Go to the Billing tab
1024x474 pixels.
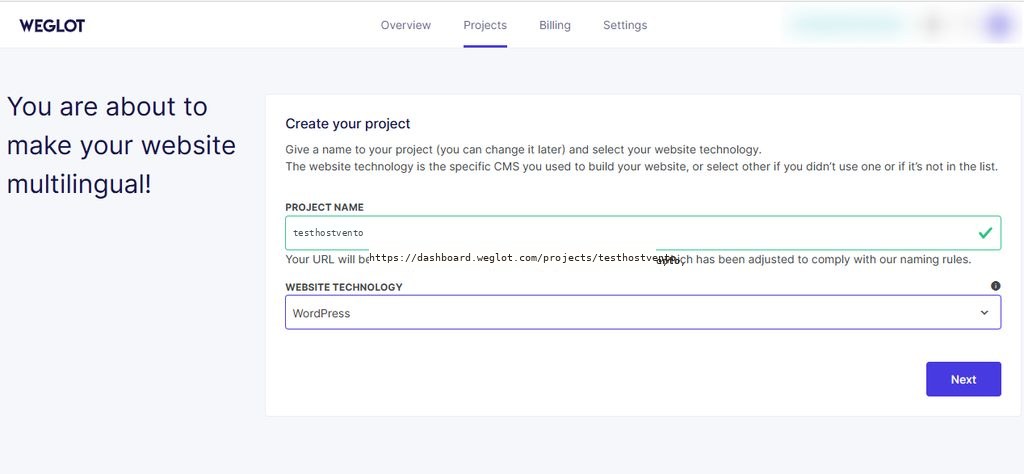(x=554, y=25)
